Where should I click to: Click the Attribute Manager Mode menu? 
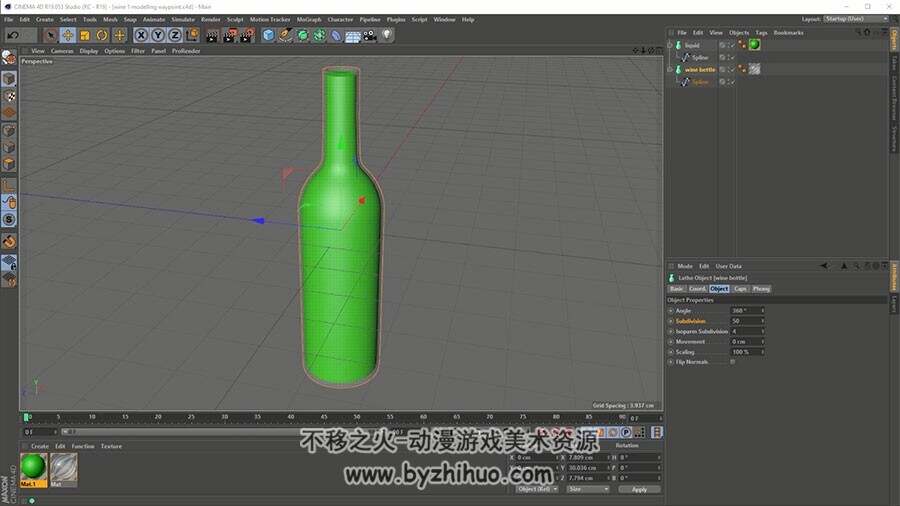684,266
